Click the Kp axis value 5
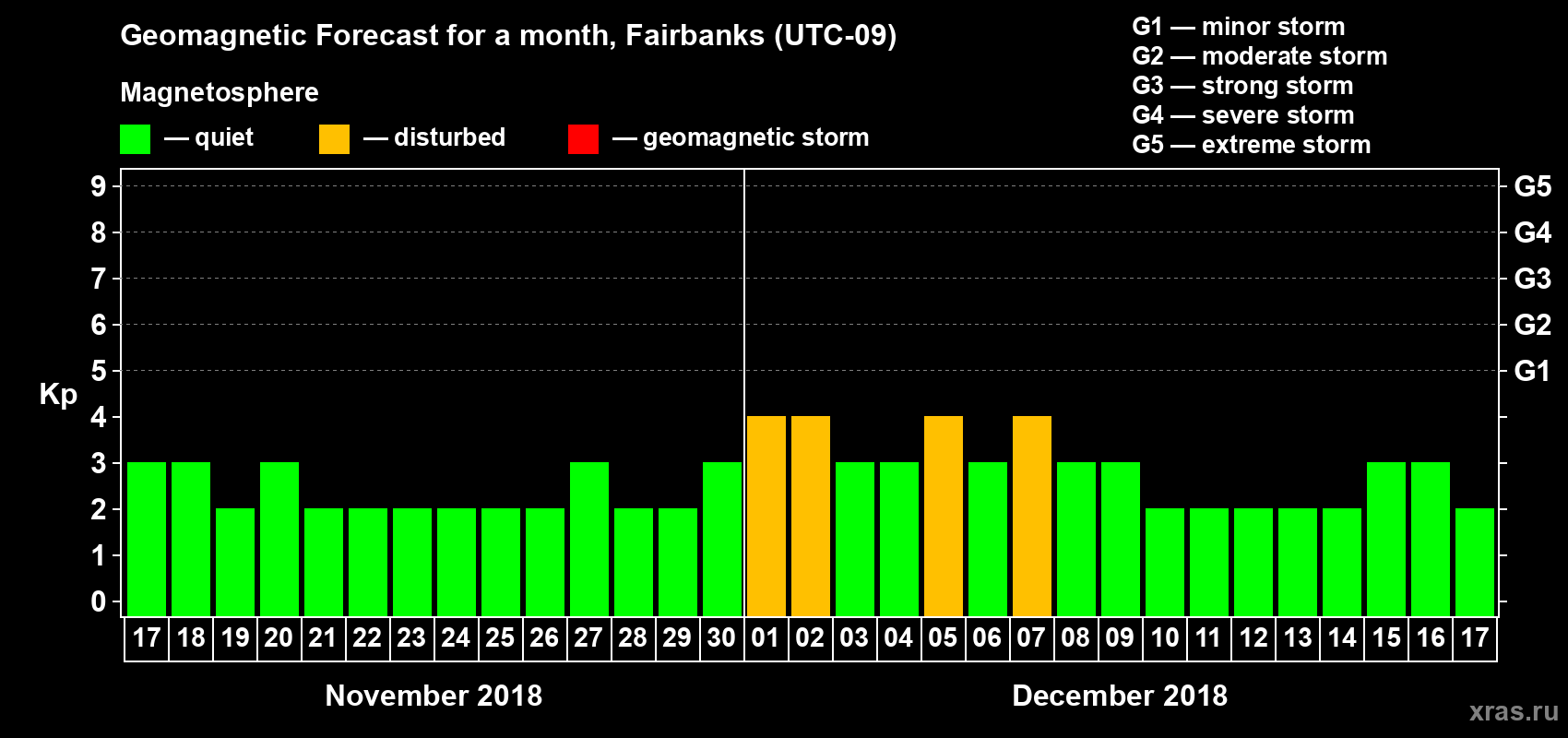This screenshot has height=738, width=1568. pos(99,371)
